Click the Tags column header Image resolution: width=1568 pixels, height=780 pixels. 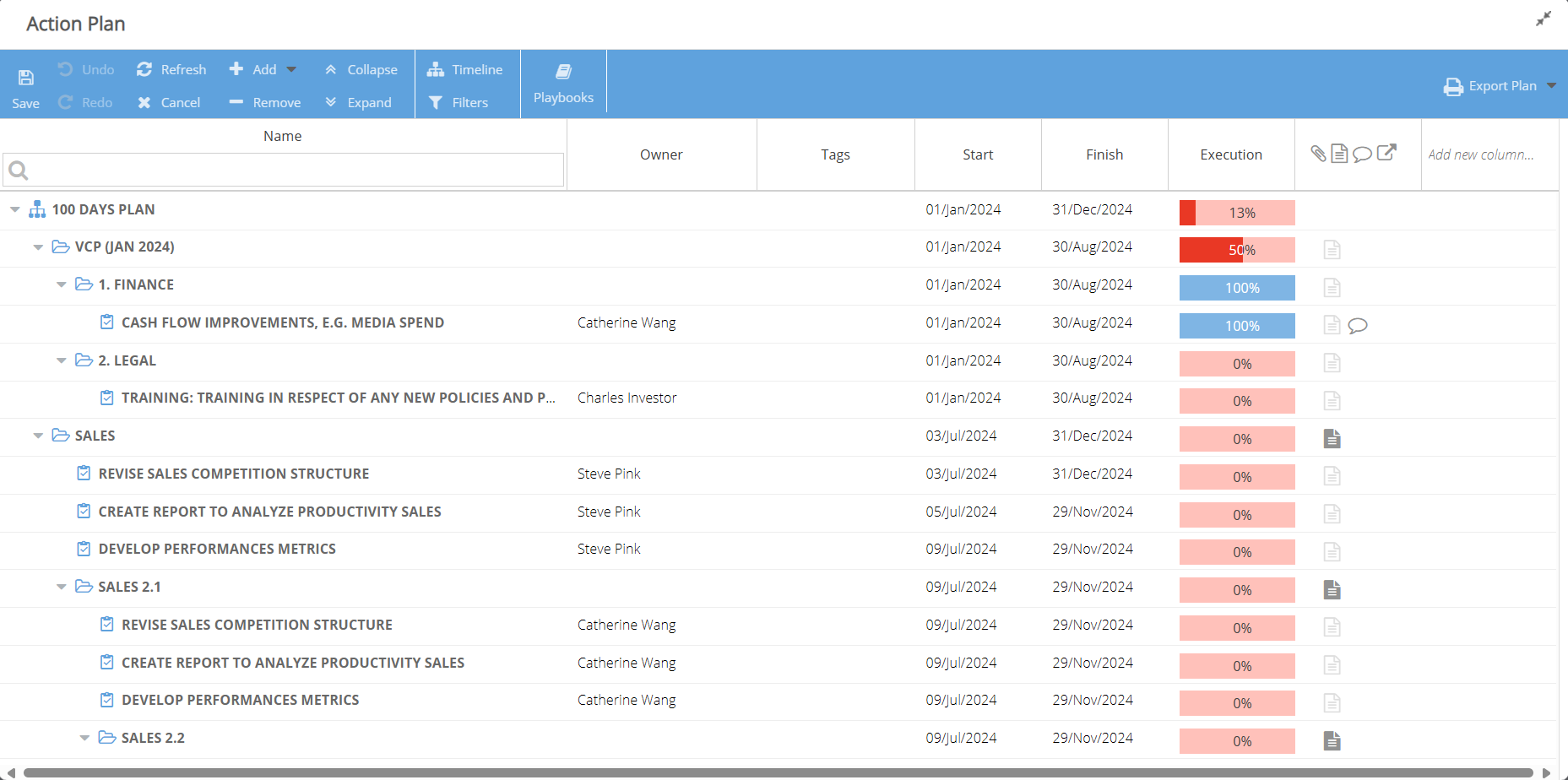click(x=835, y=154)
